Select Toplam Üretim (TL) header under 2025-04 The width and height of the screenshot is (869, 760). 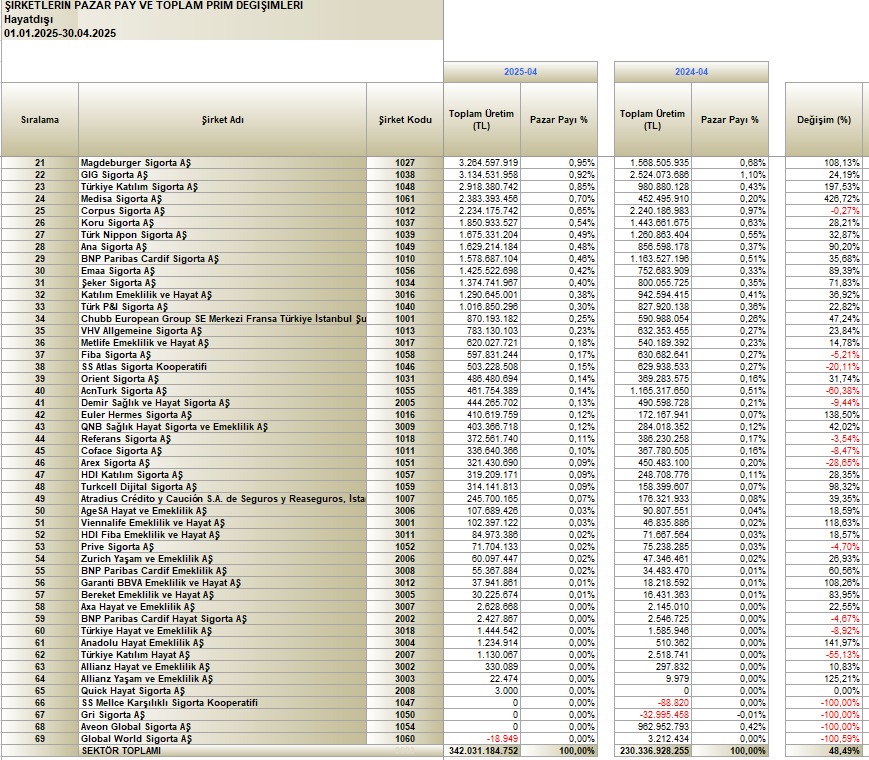(x=482, y=120)
